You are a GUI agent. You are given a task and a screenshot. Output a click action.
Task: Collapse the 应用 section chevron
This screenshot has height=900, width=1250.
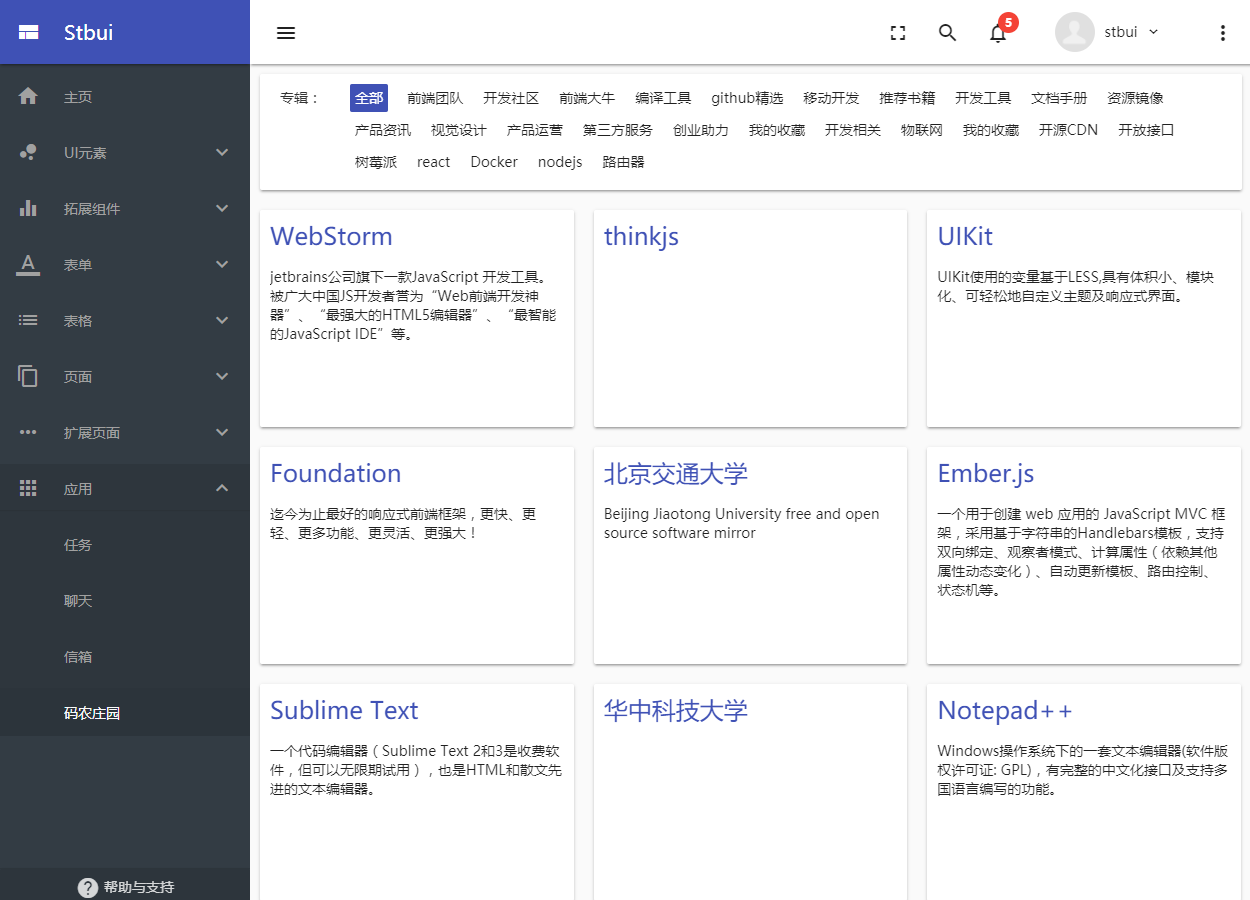click(x=222, y=488)
